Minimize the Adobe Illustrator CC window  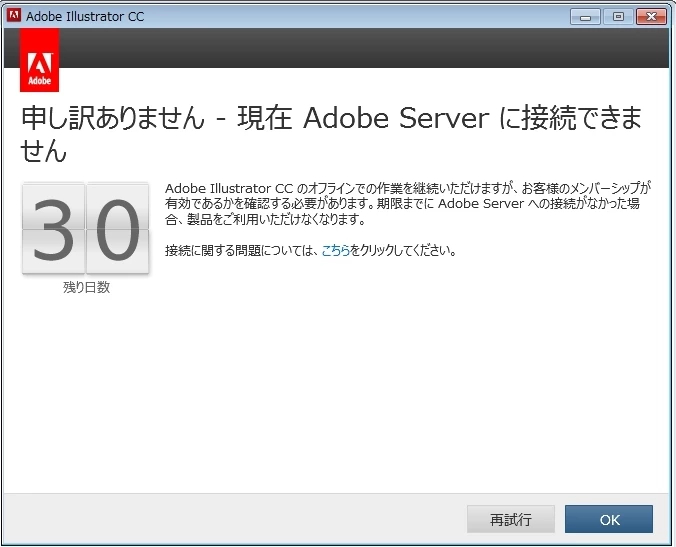coord(585,16)
